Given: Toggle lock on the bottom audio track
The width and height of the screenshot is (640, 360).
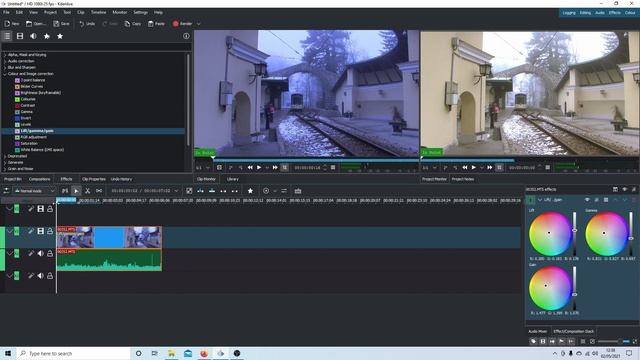Looking at the screenshot, I should click(50, 276).
